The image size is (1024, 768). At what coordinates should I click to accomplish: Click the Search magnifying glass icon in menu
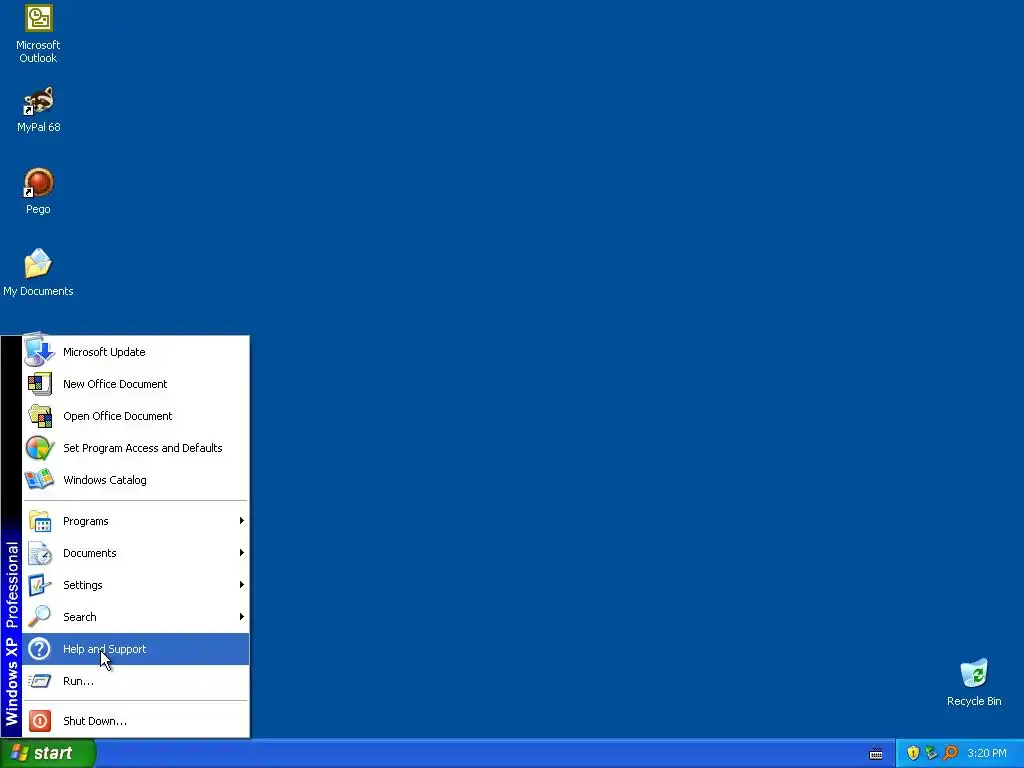[x=39, y=616]
